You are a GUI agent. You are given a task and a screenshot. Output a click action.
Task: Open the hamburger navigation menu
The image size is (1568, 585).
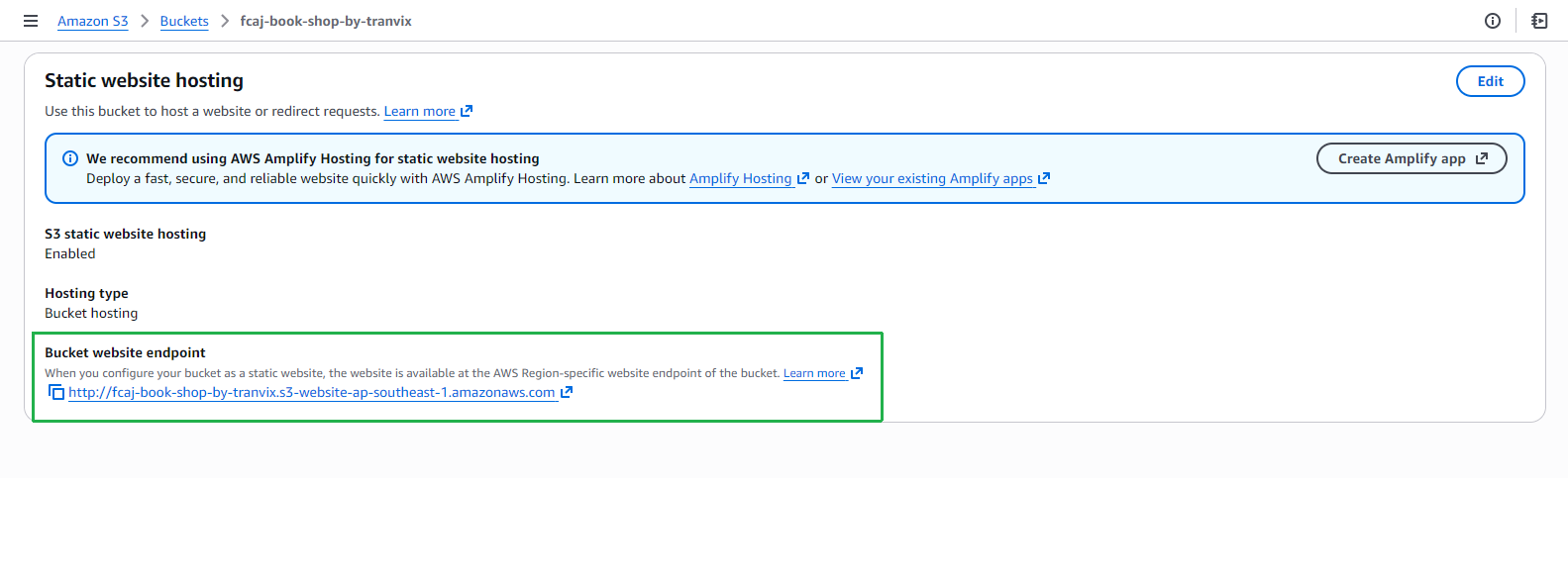tap(31, 21)
